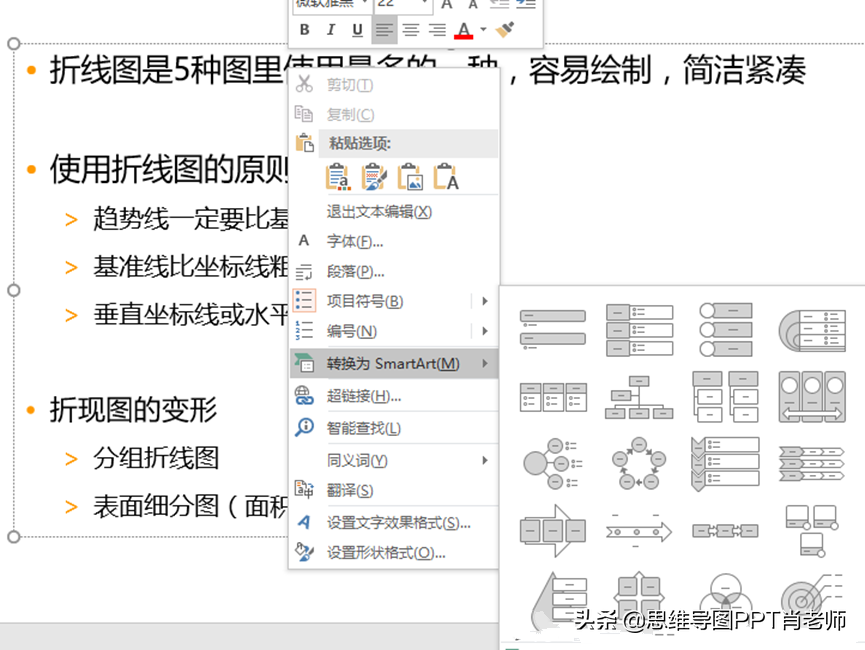
Task: Paste keeping source formatting icon
Action: [x=374, y=177]
